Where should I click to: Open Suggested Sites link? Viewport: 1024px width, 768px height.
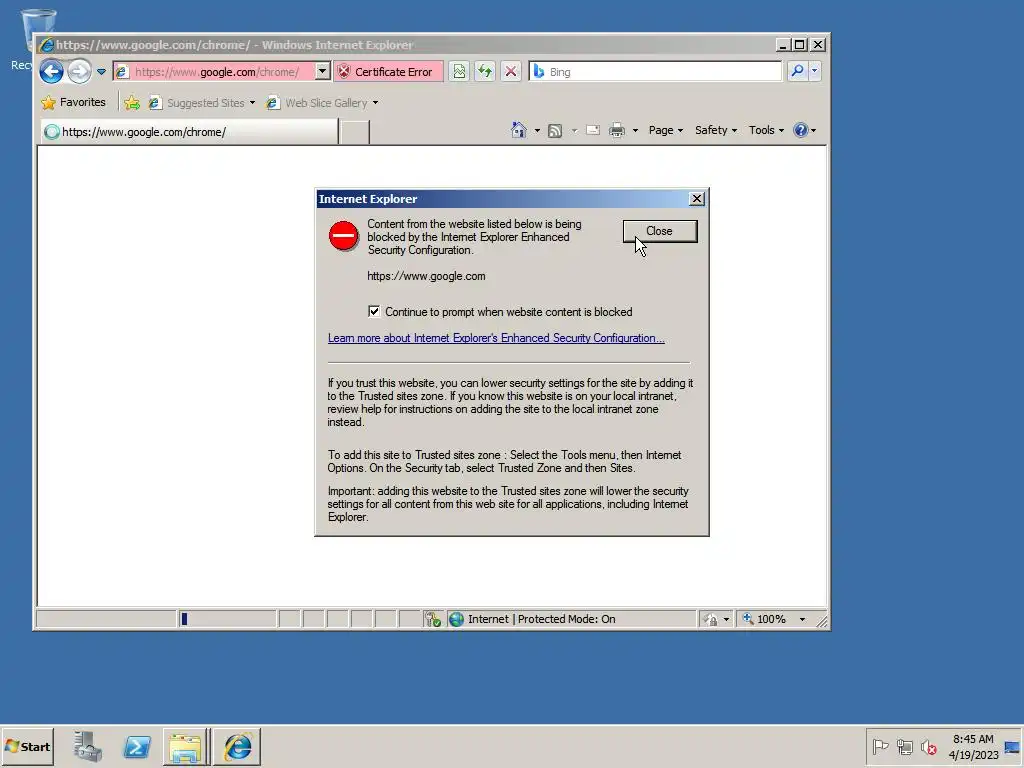[202, 103]
